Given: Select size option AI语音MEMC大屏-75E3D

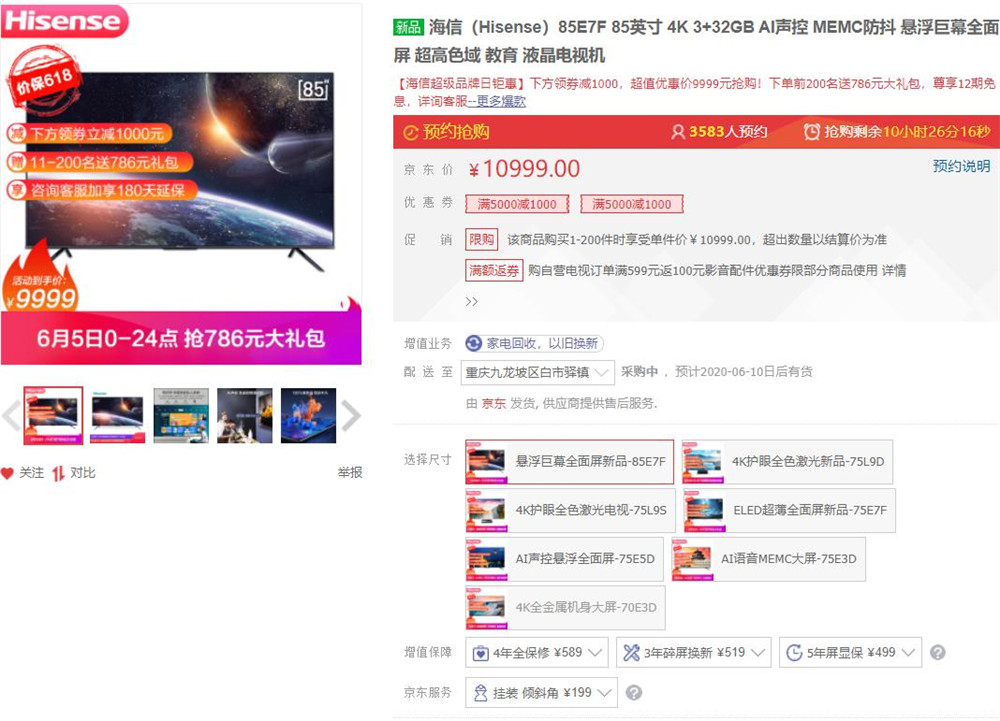Looking at the screenshot, I should (x=768, y=559).
